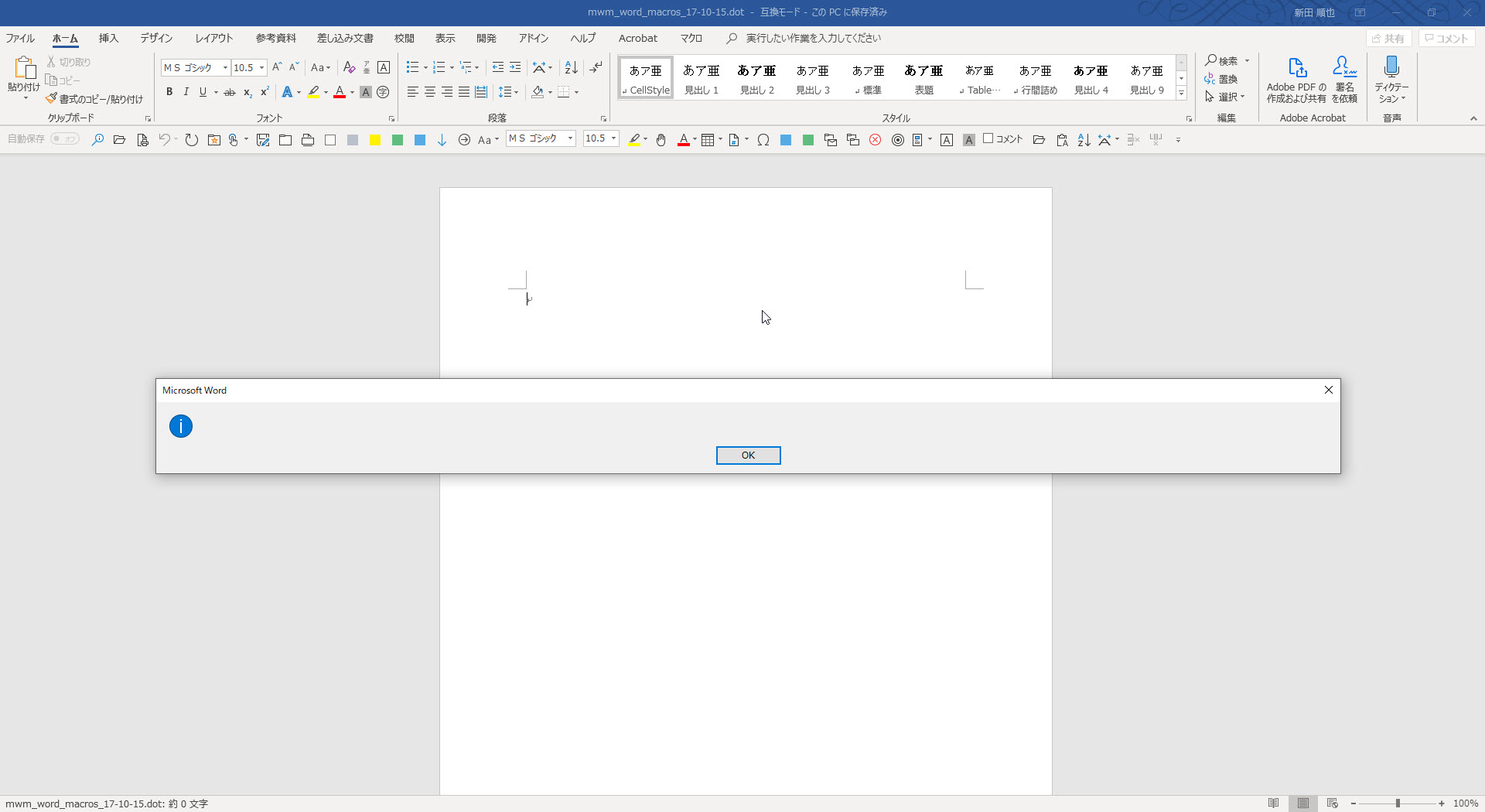This screenshot has width=1485, height=812.
Task: Click the 共有 share button
Action: [x=1388, y=38]
